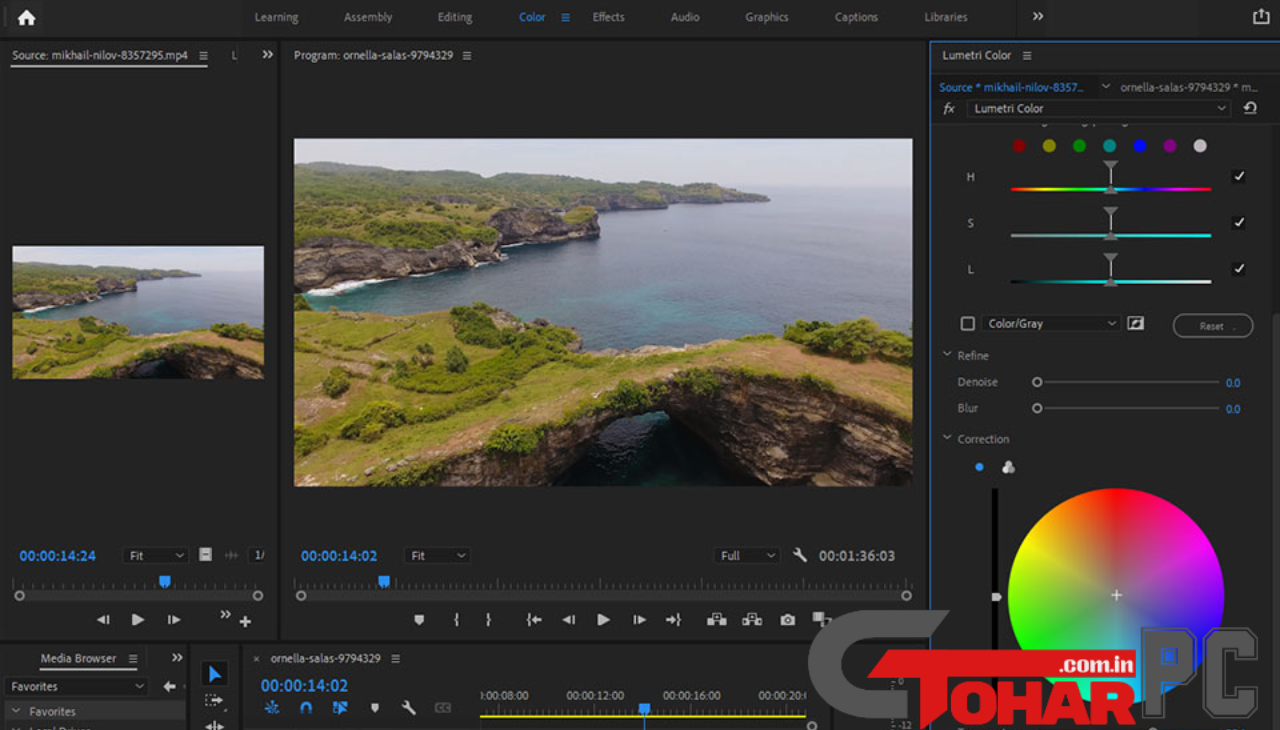Add a marker in the timeline
Image resolution: width=1280 pixels, height=730 pixels.
[375, 707]
